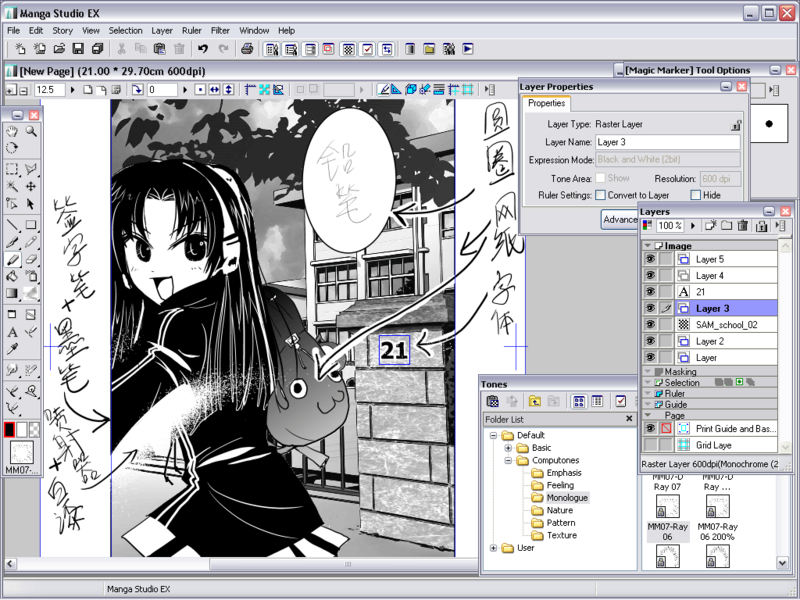Image resolution: width=800 pixels, height=600 pixels.
Task: Click the Delete layer trash icon
Action: click(743, 226)
